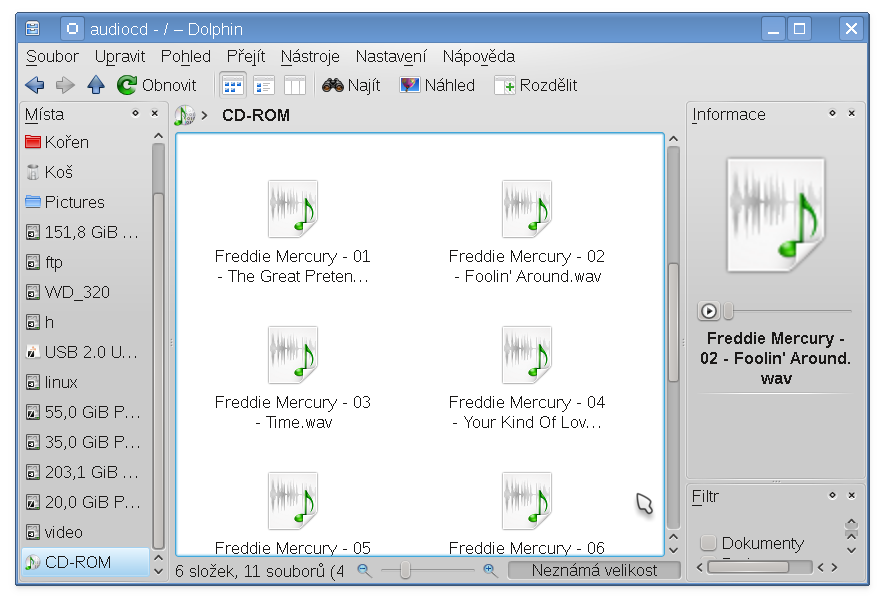This screenshot has height=604, width=885.
Task: Switch to columns view mode
Action: [x=294, y=86]
